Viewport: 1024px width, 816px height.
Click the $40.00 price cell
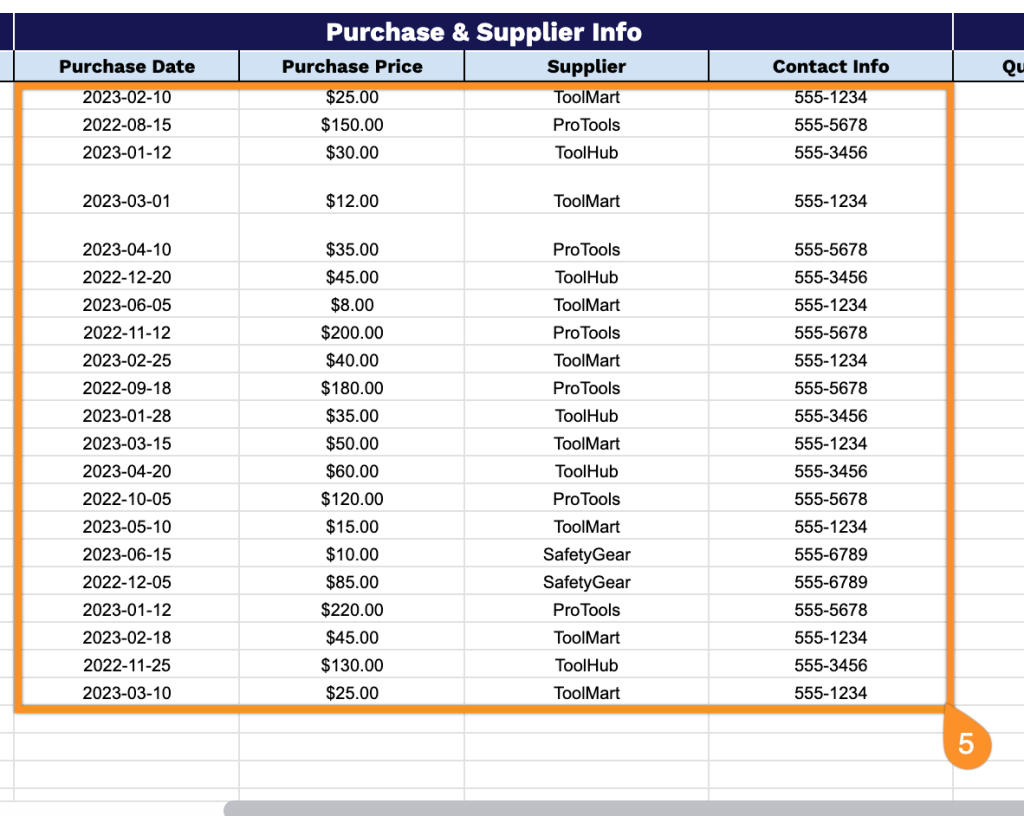[352, 360]
